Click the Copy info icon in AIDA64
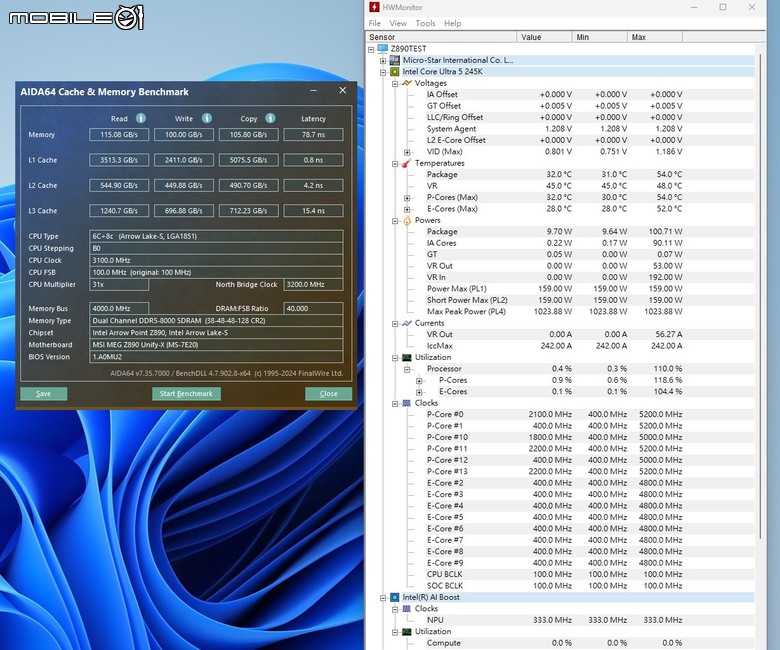 coord(270,118)
